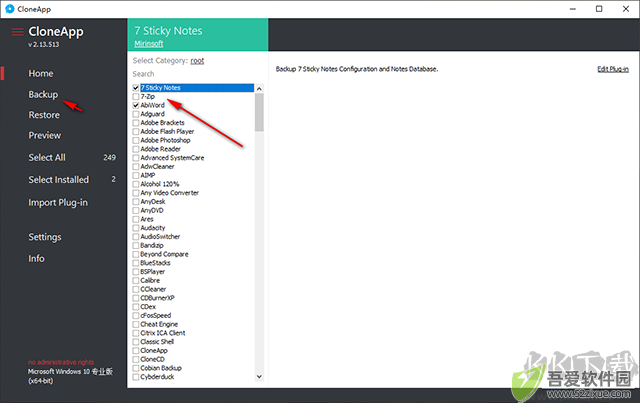
Task: Select Classic Shell list entry
Action: coord(157,342)
